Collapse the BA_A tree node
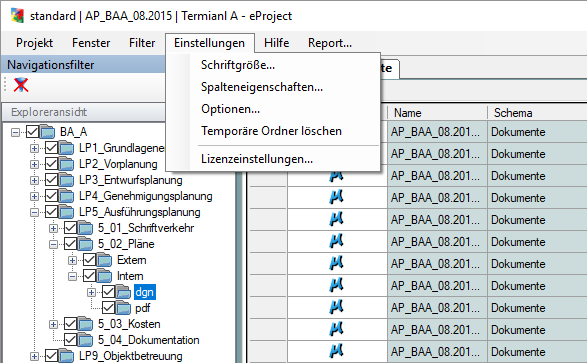The width and height of the screenshot is (587, 363). point(15,132)
